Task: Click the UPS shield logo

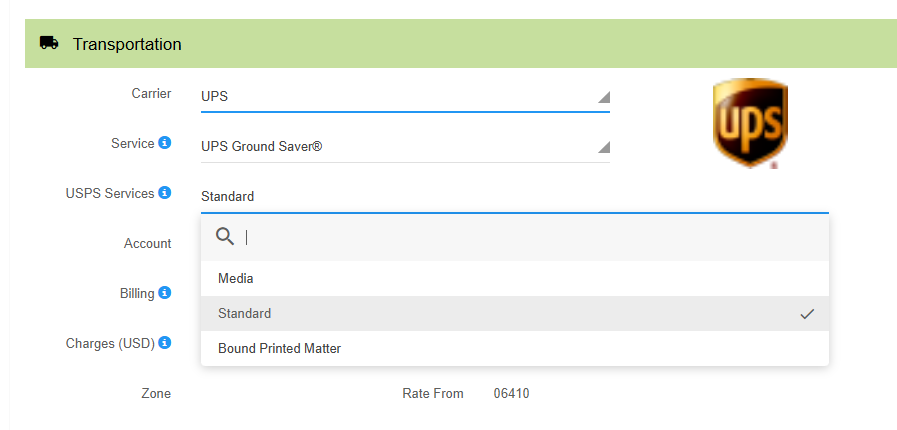Action: 750,123
